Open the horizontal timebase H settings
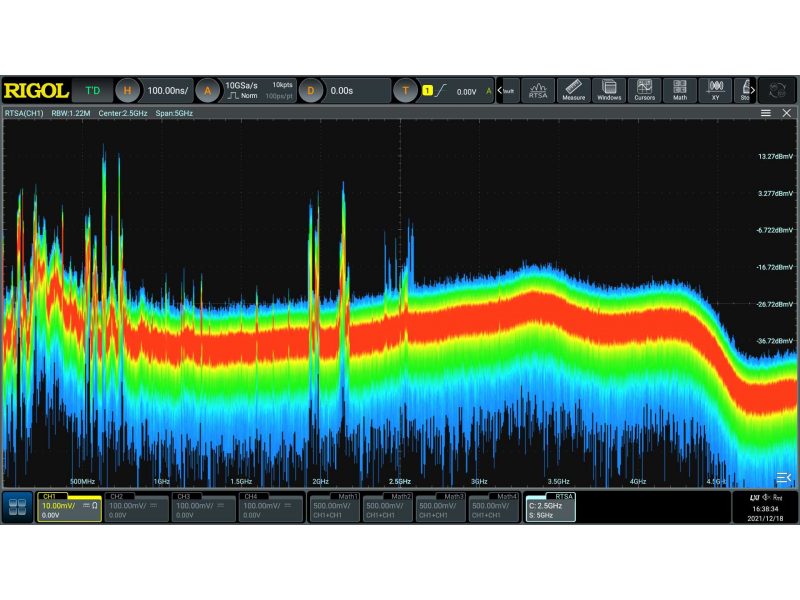This screenshot has width=800, height=600. tap(127, 91)
